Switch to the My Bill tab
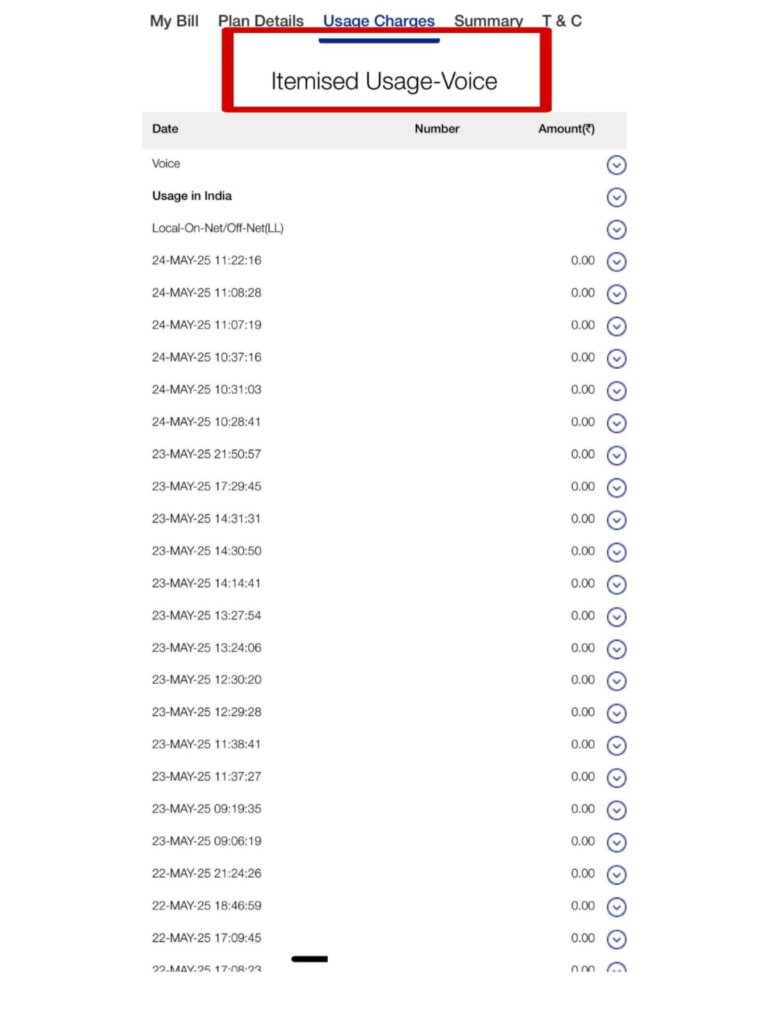 point(174,21)
